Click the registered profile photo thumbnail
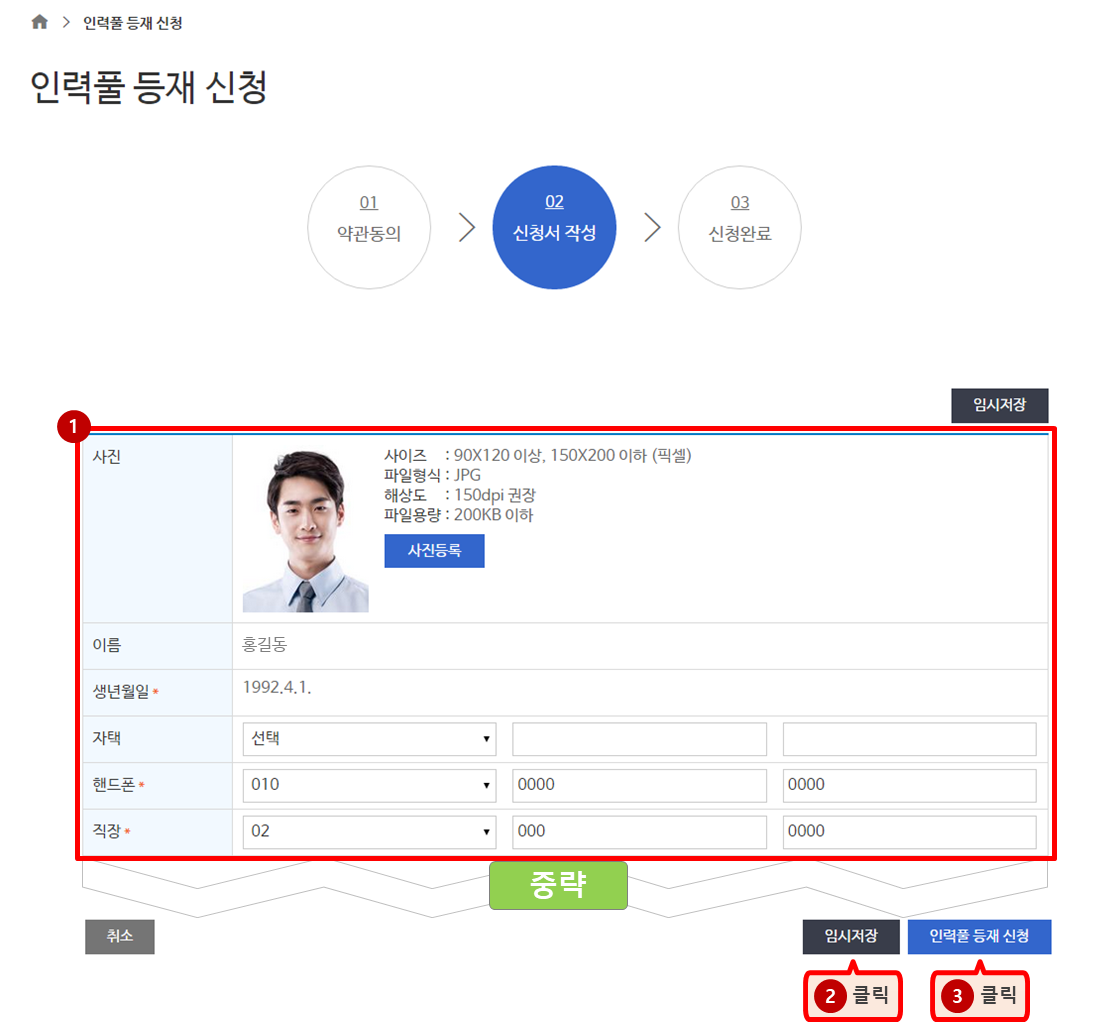This screenshot has height=1022, width=1115. point(306,531)
